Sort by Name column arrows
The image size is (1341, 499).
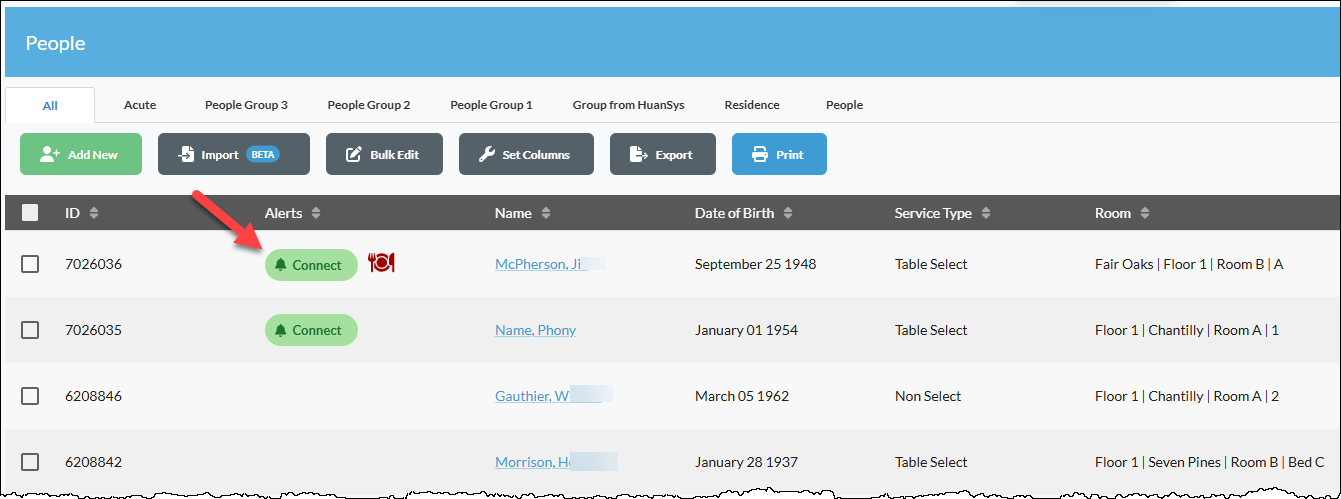[x=546, y=213]
